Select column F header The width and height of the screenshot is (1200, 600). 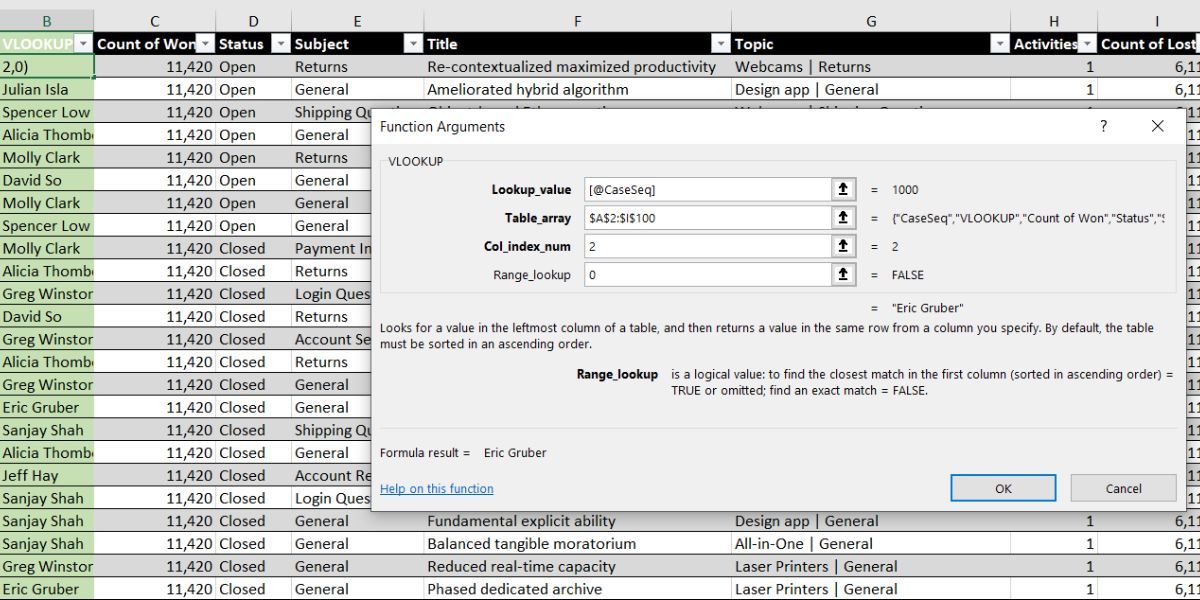(x=577, y=21)
